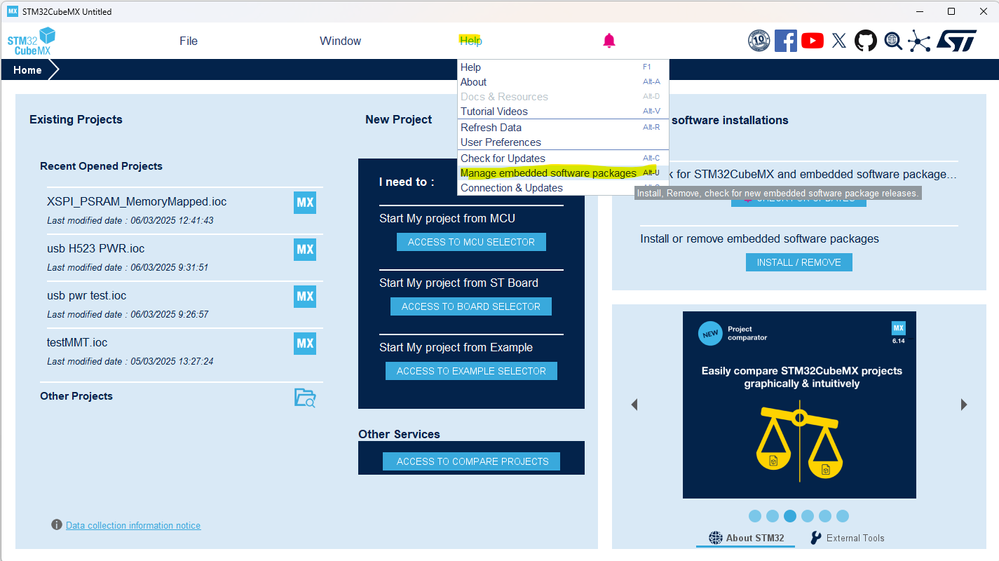Image resolution: width=999 pixels, height=561 pixels.
Task: Select Manage embedded software packages
Action: 563,173
